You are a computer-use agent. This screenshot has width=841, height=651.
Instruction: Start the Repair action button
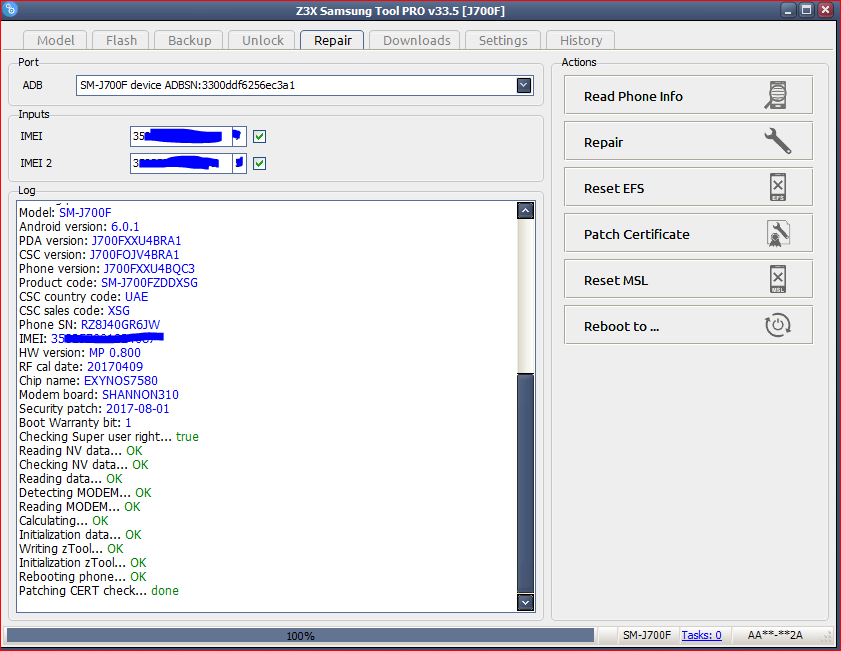tap(688, 141)
